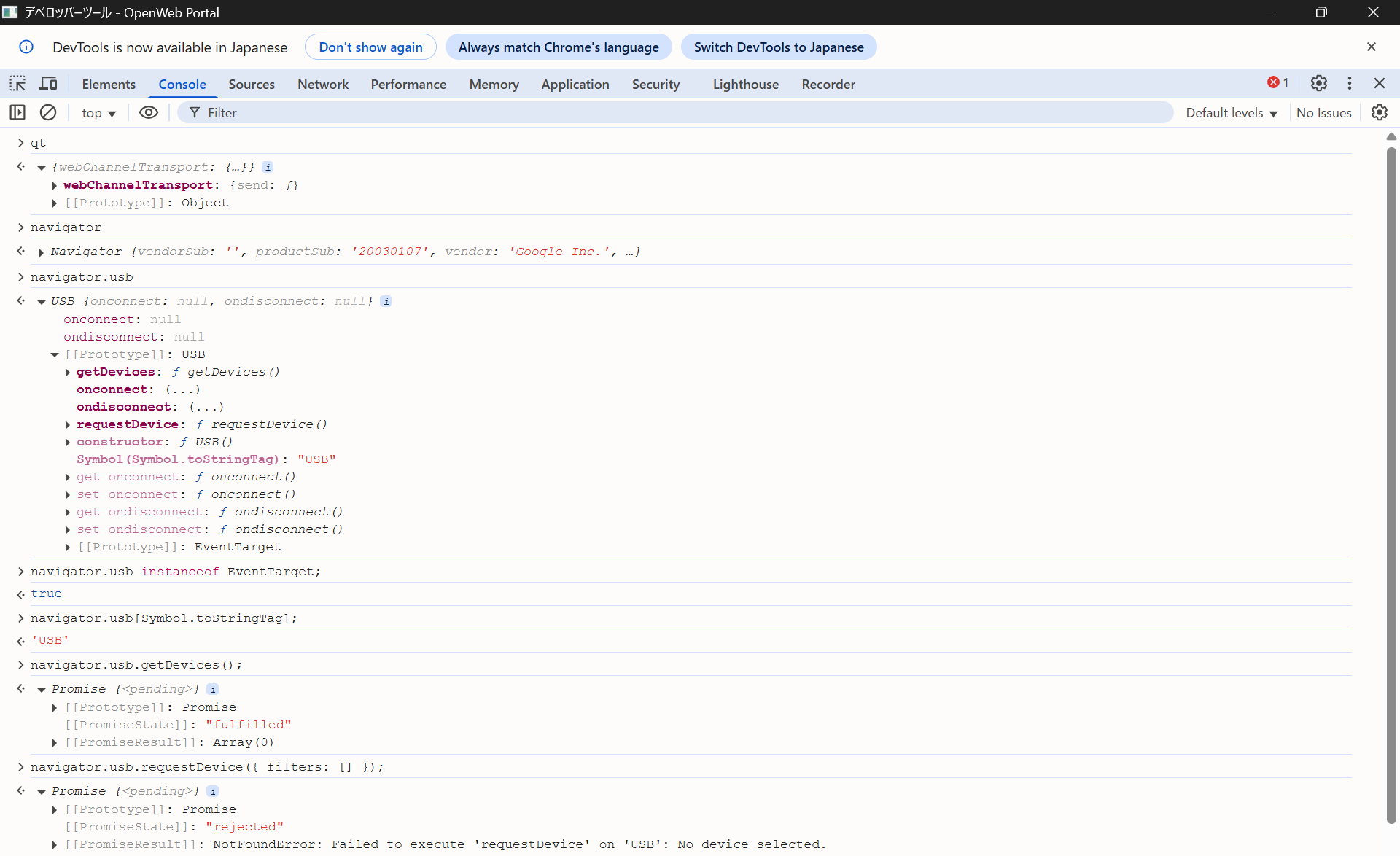Viewport: 1400px width, 856px height.
Task: Open DevTools settings gear icon
Action: coord(1318,83)
